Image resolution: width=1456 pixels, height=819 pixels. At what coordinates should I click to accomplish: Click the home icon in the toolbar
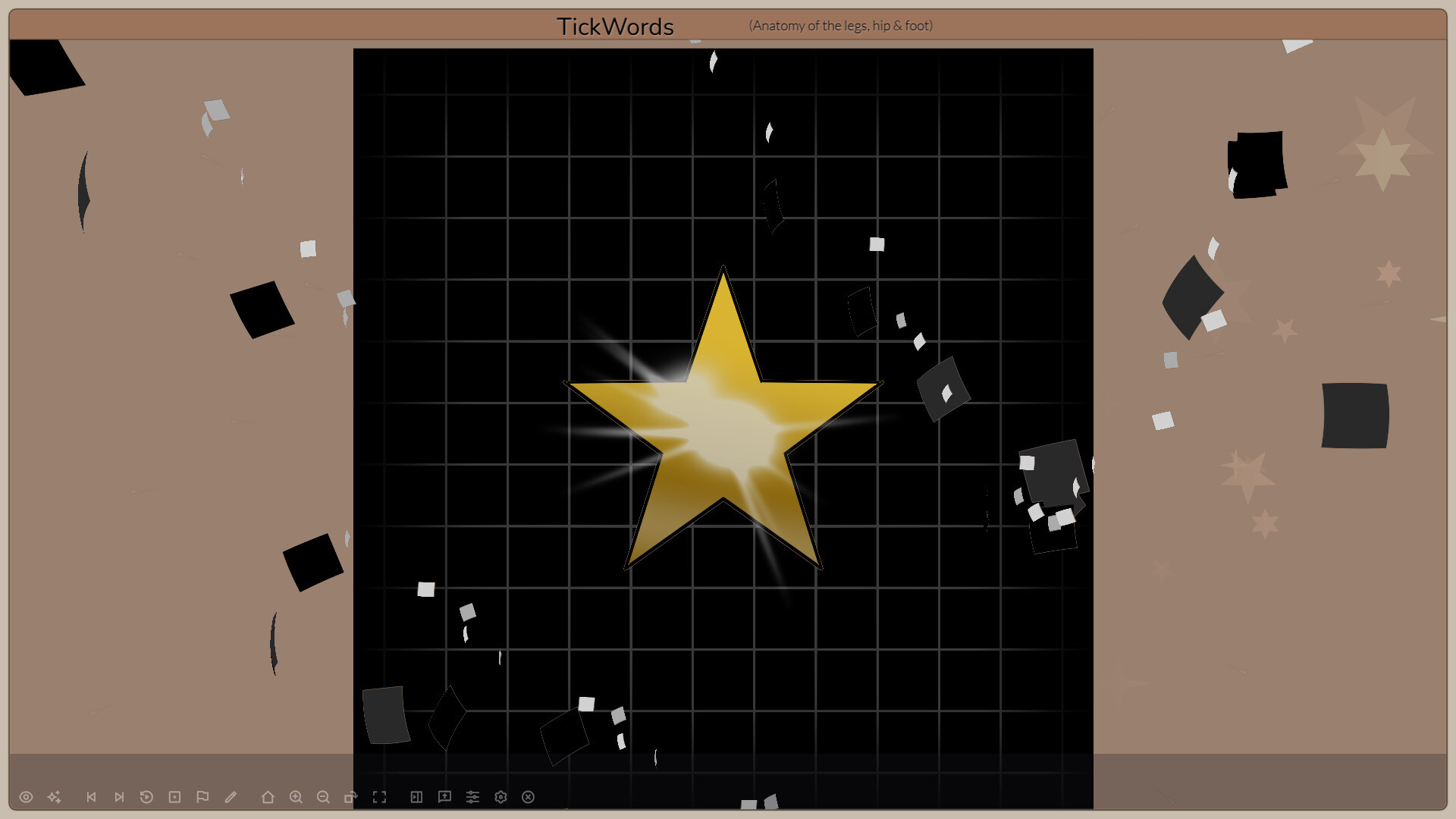tap(267, 797)
